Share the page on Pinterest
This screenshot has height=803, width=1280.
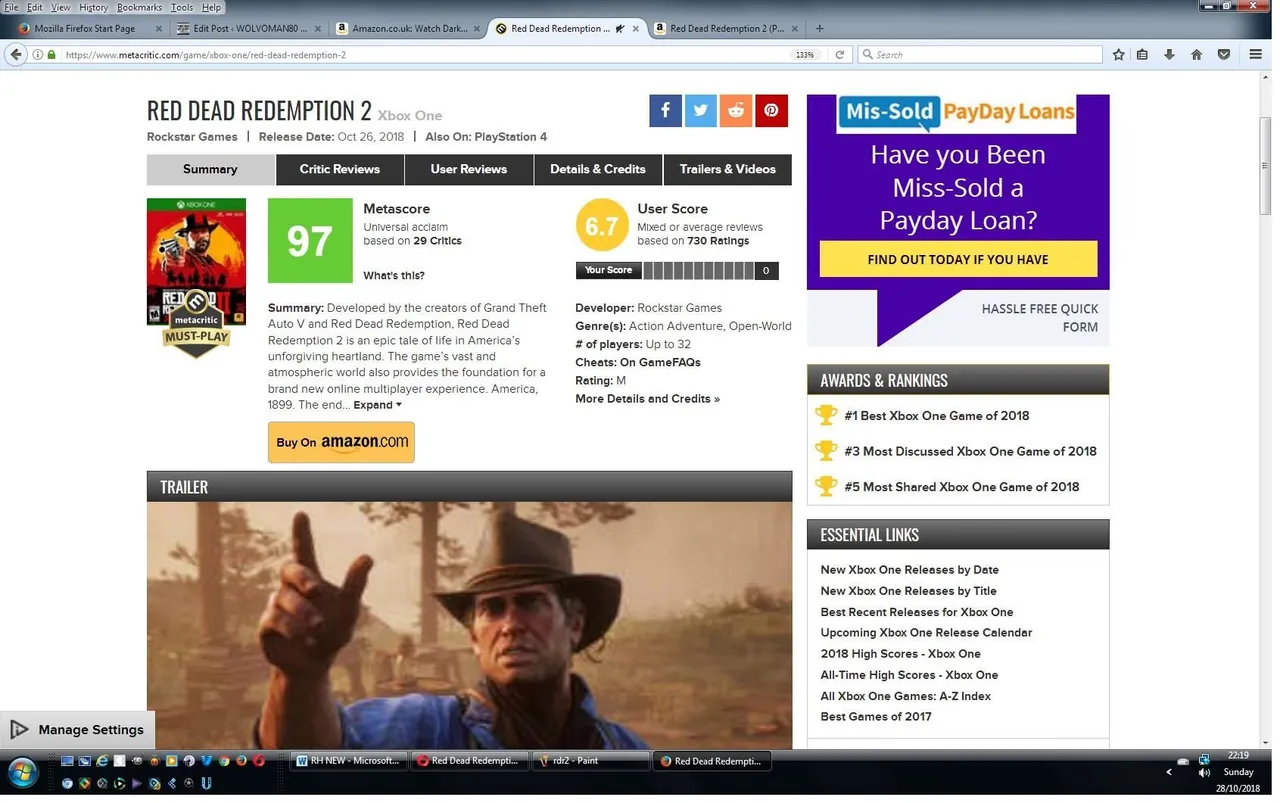[x=771, y=110]
